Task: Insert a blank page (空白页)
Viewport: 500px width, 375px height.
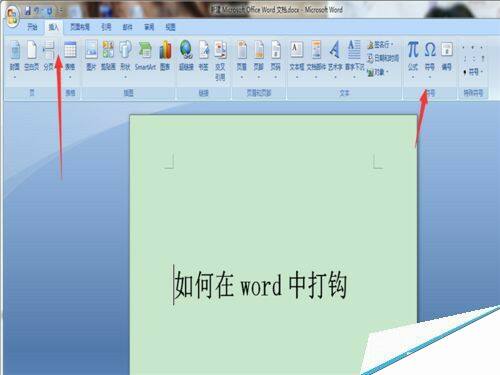Action: point(32,56)
